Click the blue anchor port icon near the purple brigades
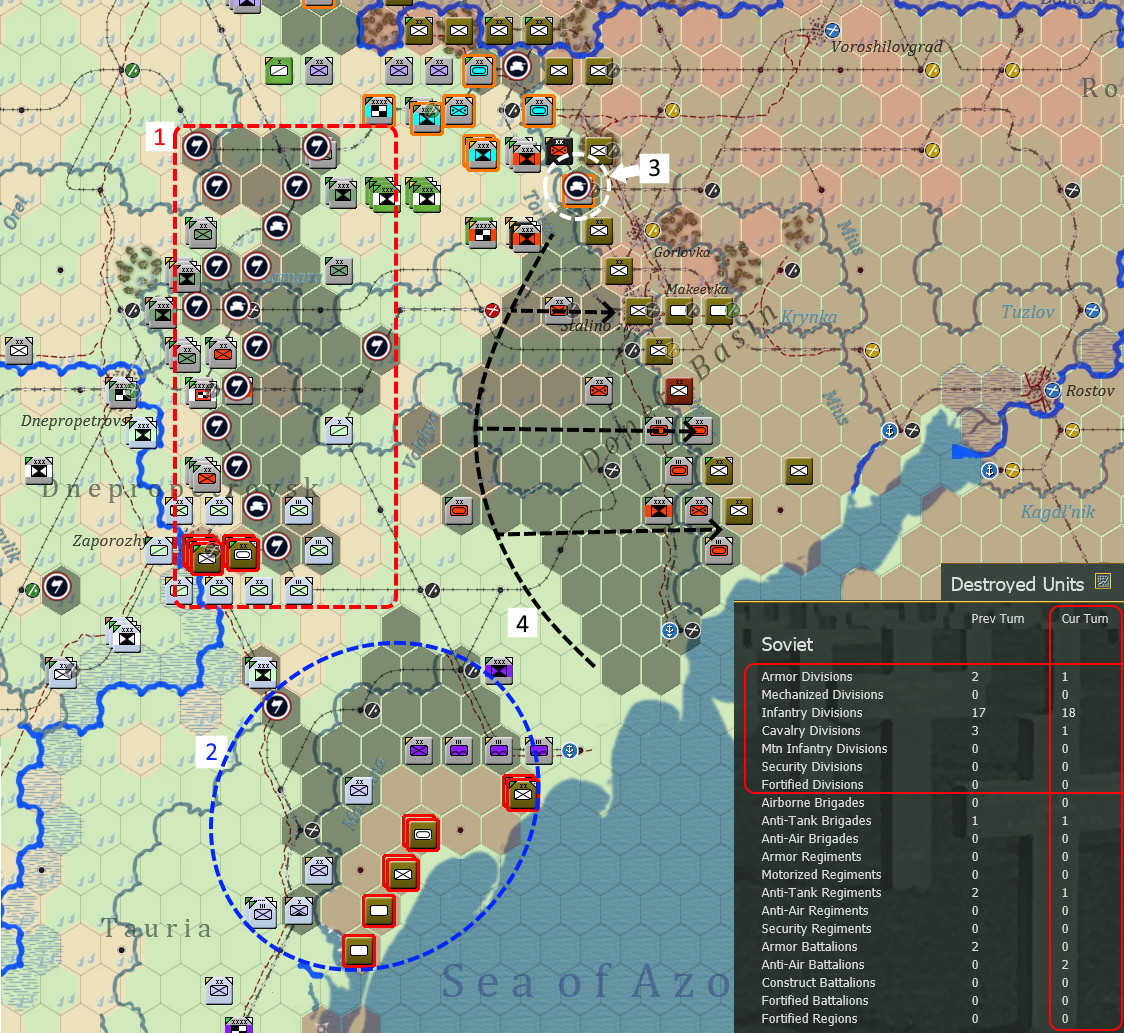 pyautogui.click(x=568, y=751)
